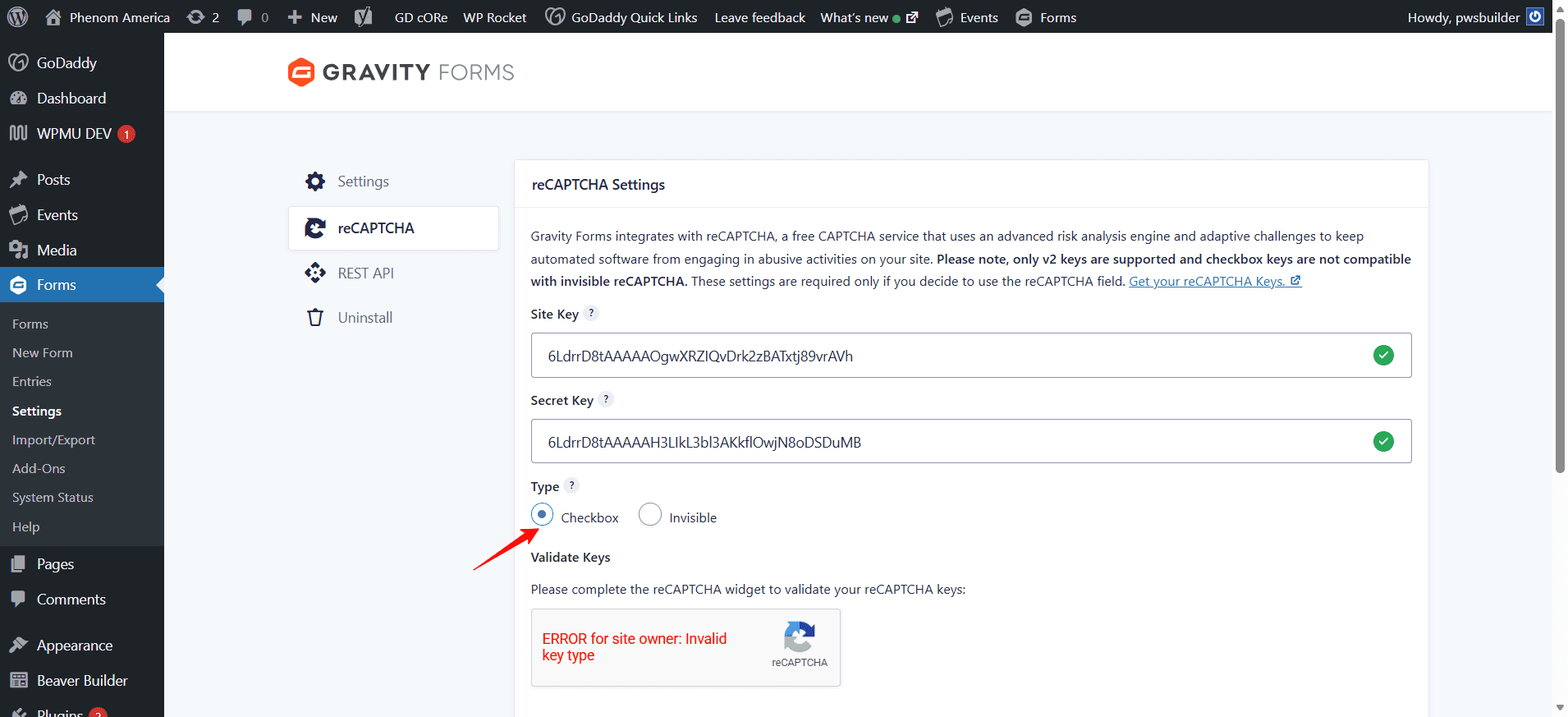Click the Get your reCAPTCHA Keys link

(1215, 282)
